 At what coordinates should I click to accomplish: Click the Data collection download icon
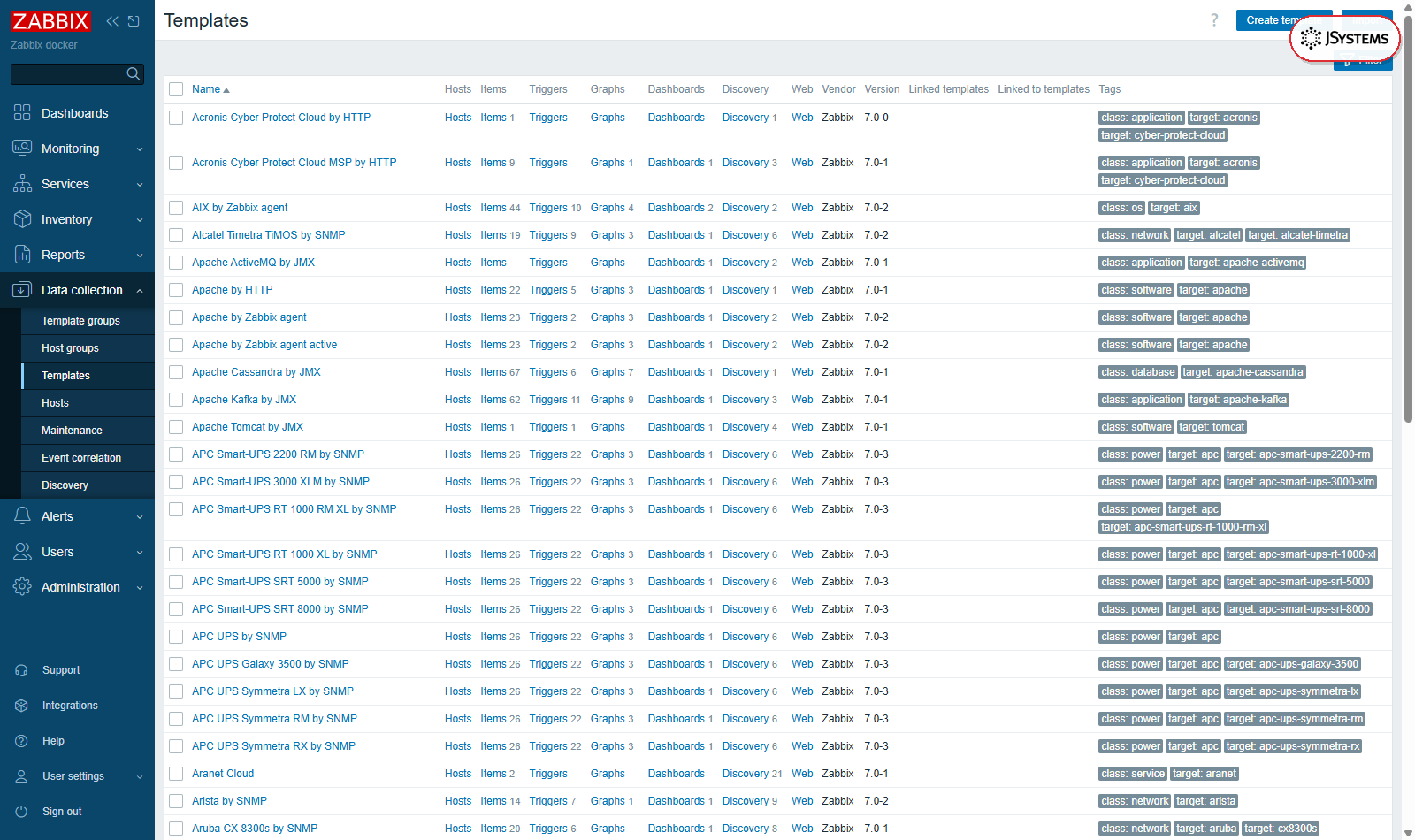22,290
